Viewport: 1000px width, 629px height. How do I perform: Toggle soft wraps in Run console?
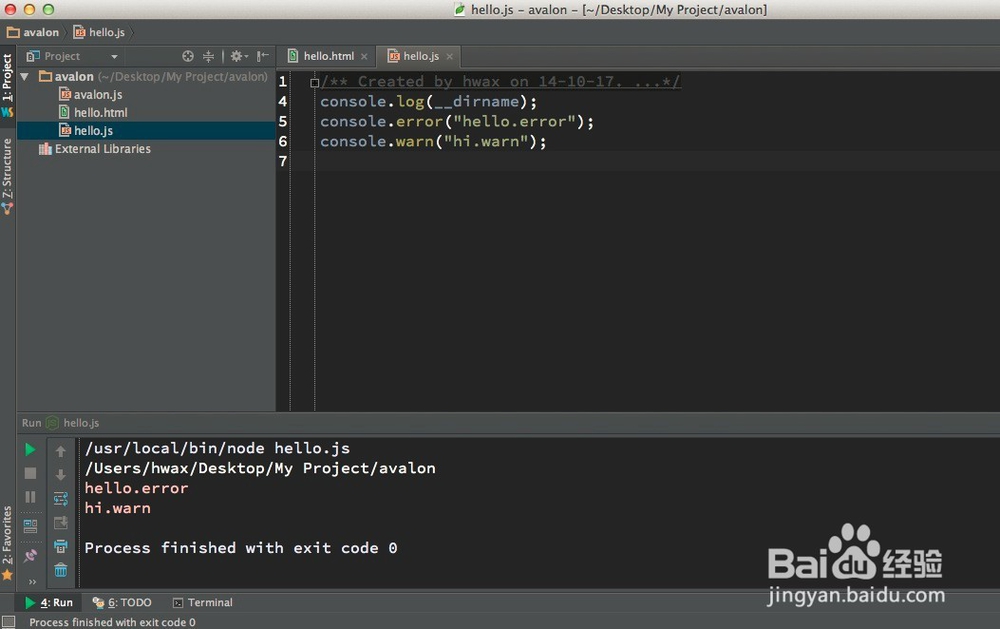pyautogui.click(x=61, y=499)
